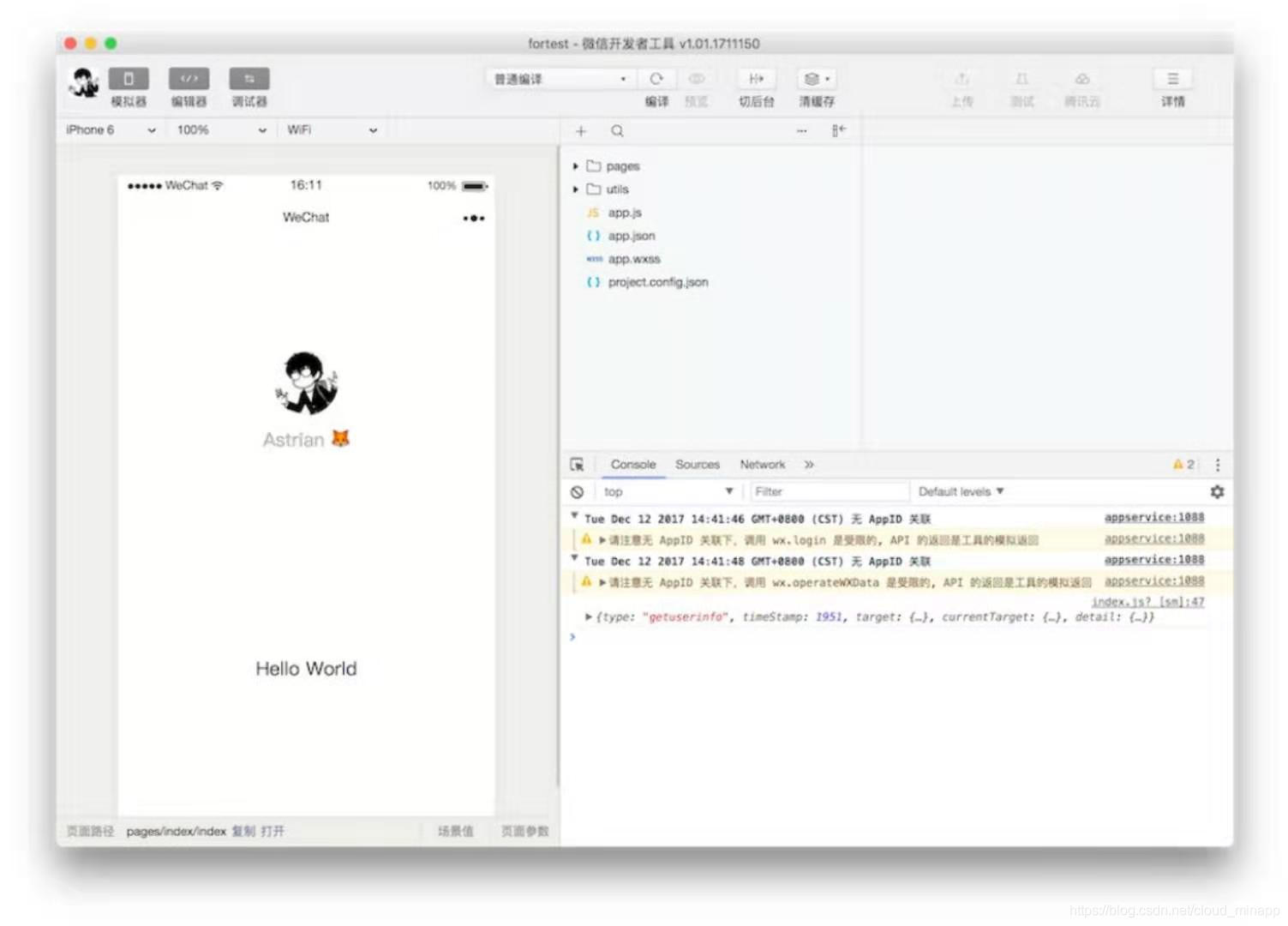1288x926 pixels.
Task: Expand the pages folder
Action: [576, 166]
